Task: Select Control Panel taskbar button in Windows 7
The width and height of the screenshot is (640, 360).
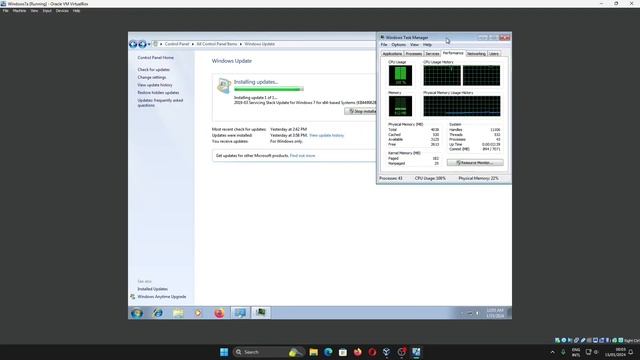Action: 240,313
